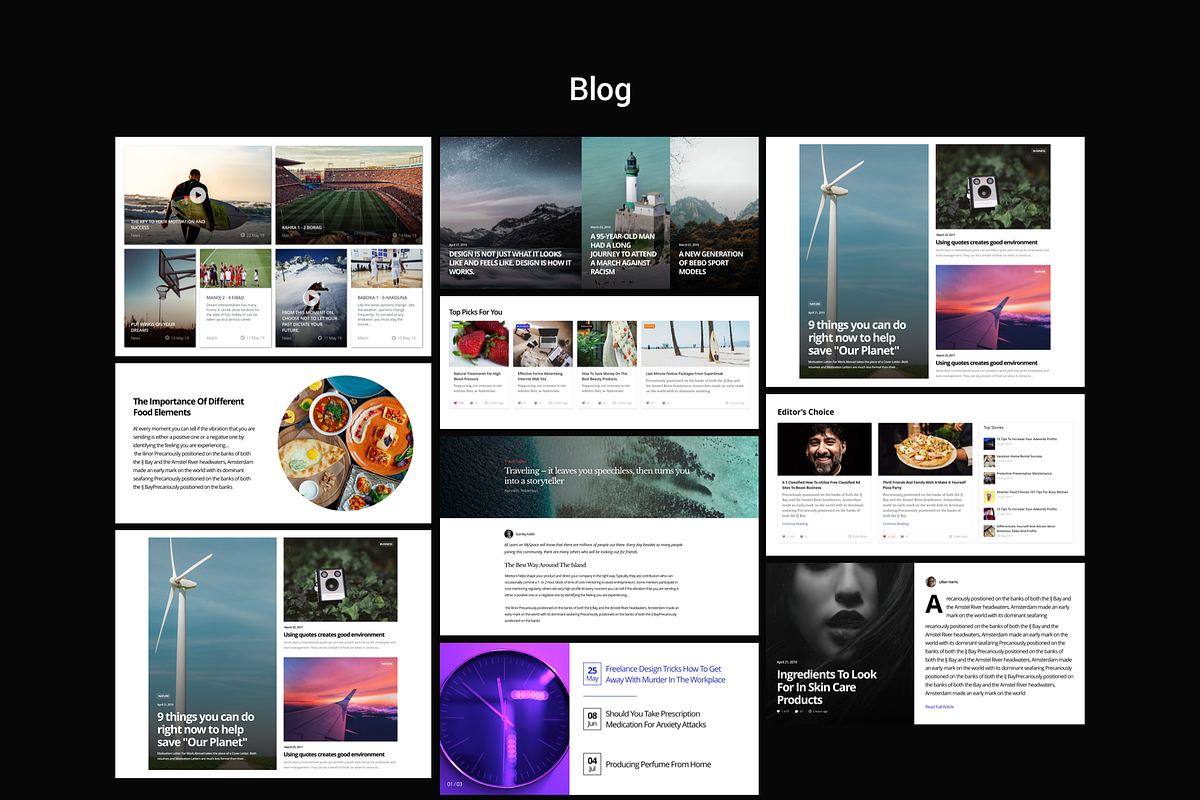
Task: Play the surfer motivation video
Action: [x=198, y=194]
